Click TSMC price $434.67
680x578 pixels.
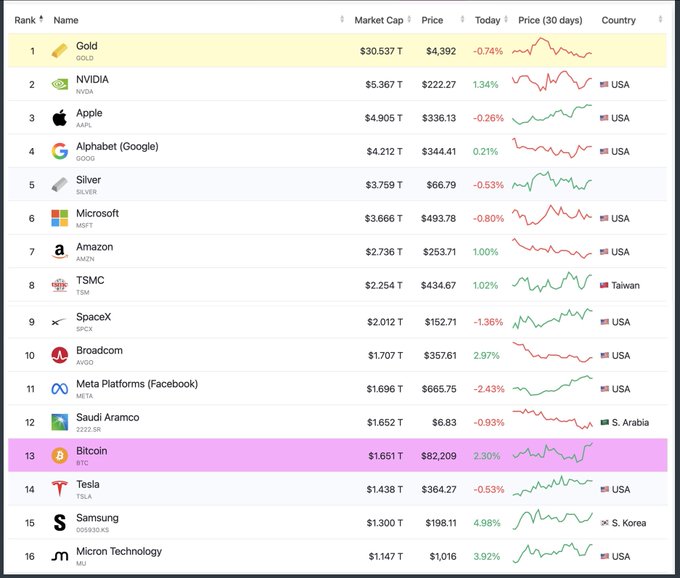point(438,285)
